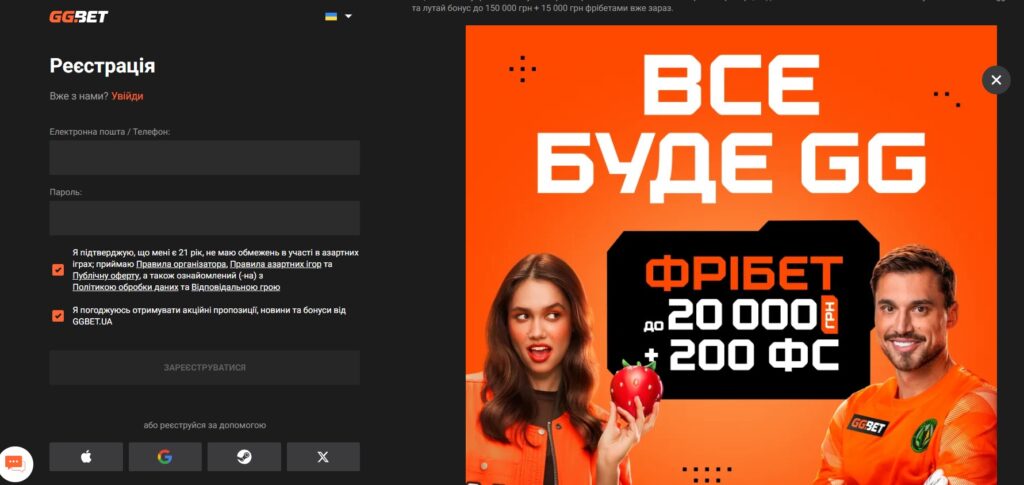Open the Політикою обробки даних link
This screenshot has width=1024, height=485.
point(125,287)
